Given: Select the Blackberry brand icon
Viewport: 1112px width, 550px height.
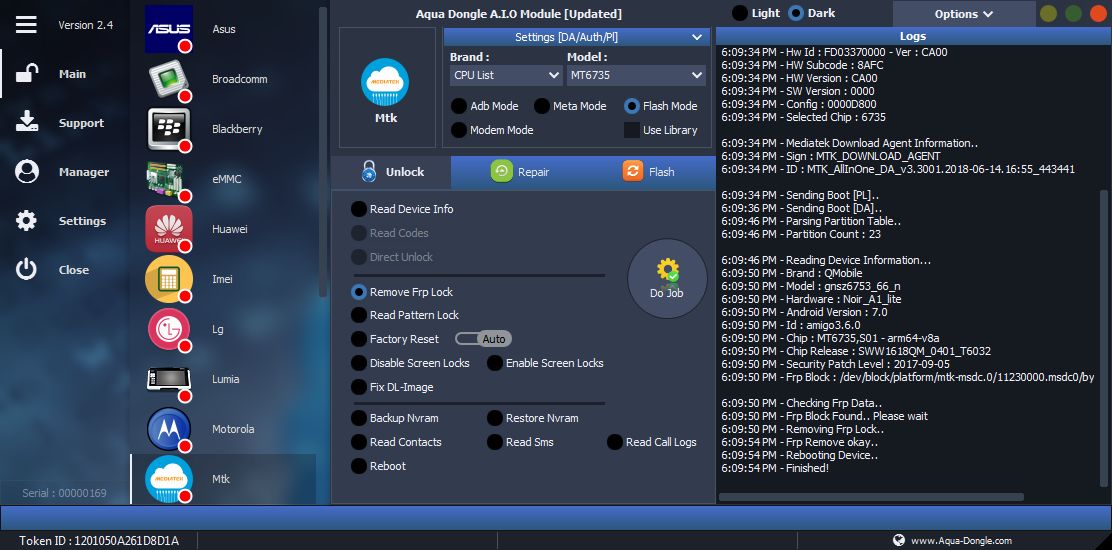Looking at the screenshot, I should click(169, 129).
